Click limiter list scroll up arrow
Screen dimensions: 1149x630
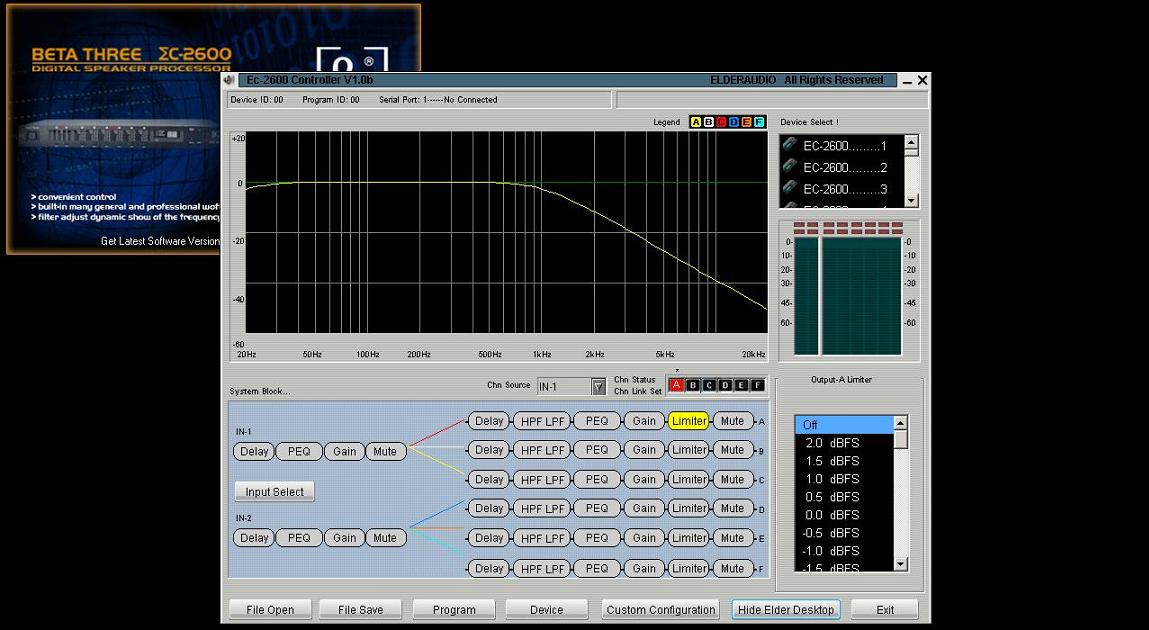[x=901, y=423]
